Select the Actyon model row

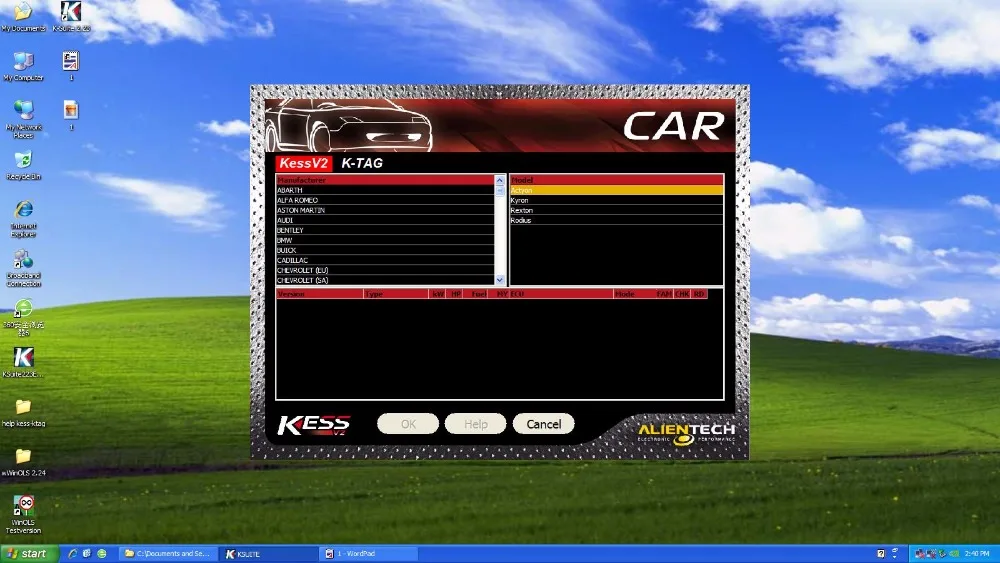[x=617, y=190]
